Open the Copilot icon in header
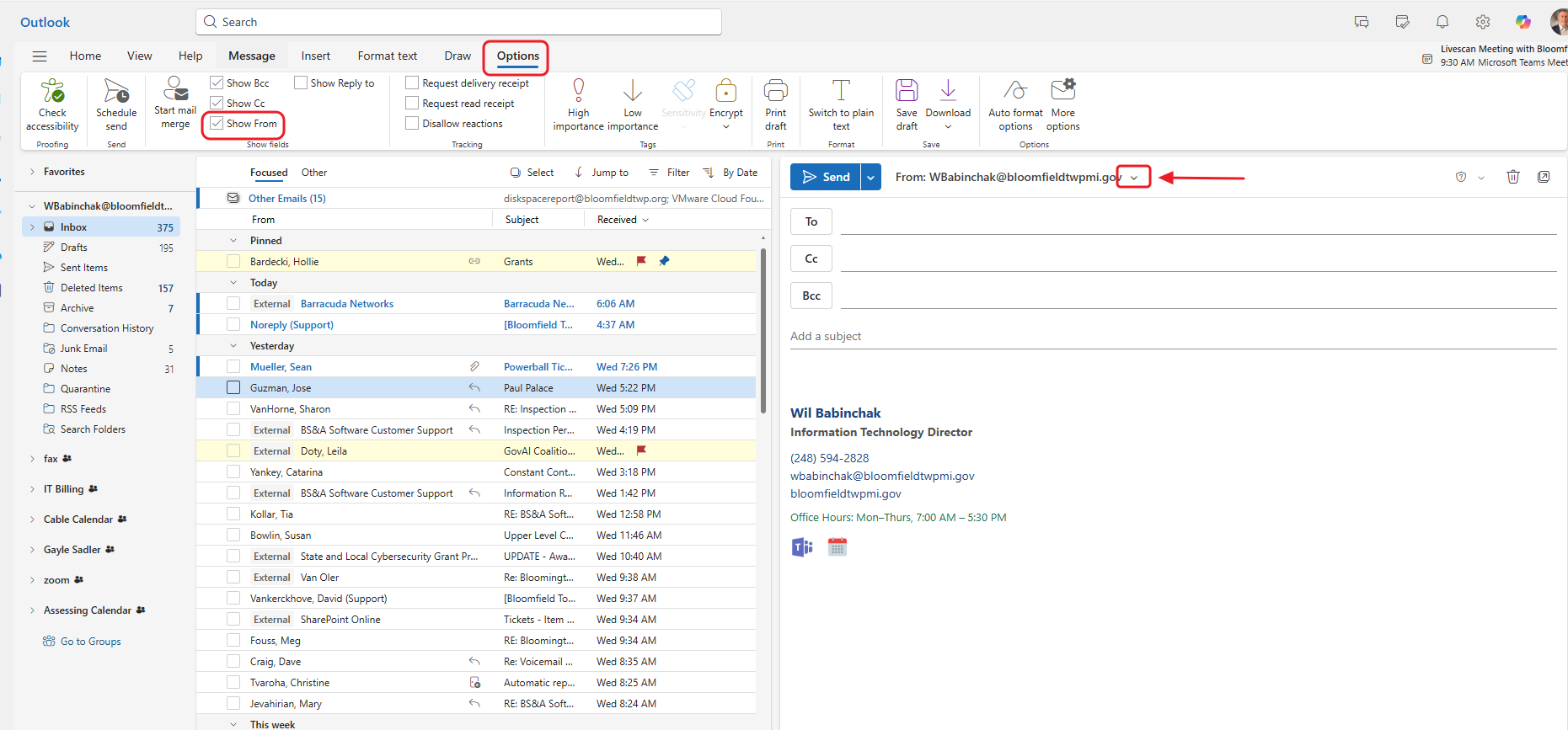 tap(1523, 22)
